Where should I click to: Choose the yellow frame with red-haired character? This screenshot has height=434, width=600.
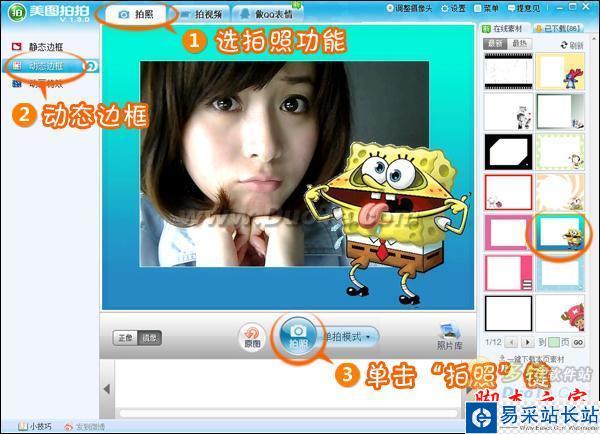560,71
